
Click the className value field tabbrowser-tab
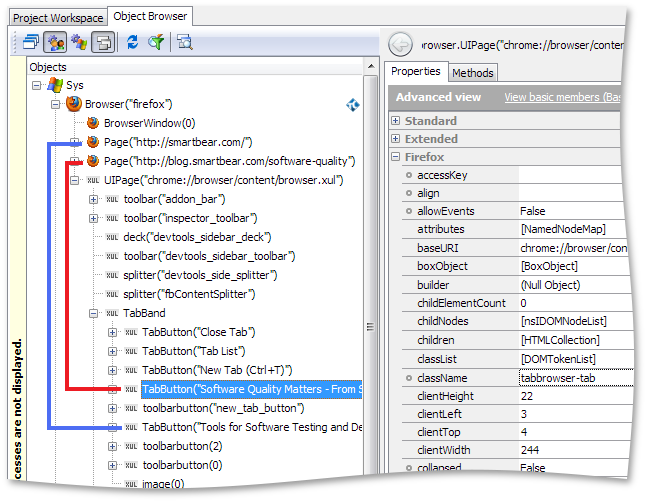tap(576, 378)
